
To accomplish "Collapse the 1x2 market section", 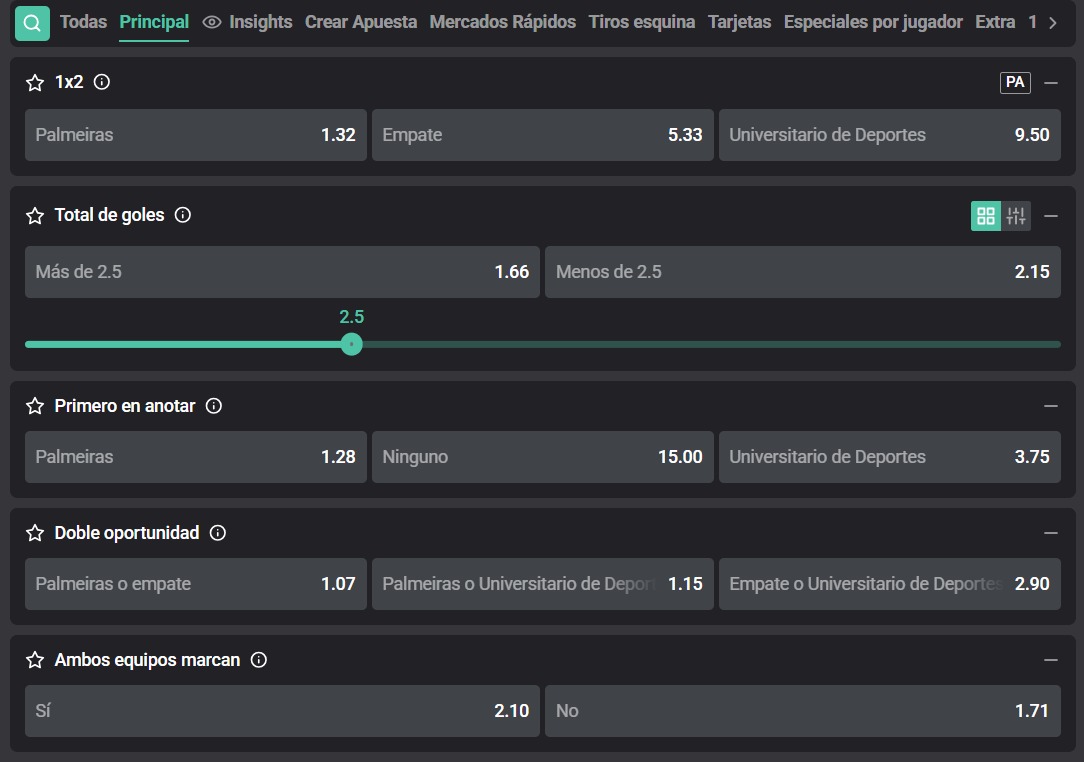I will click(x=1051, y=83).
